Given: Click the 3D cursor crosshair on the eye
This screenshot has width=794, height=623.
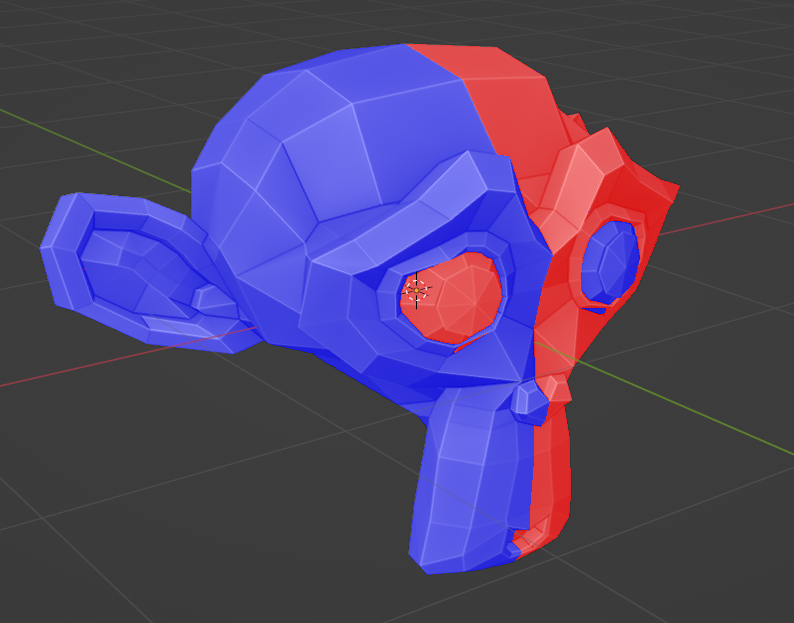Looking at the screenshot, I should click(416, 290).
